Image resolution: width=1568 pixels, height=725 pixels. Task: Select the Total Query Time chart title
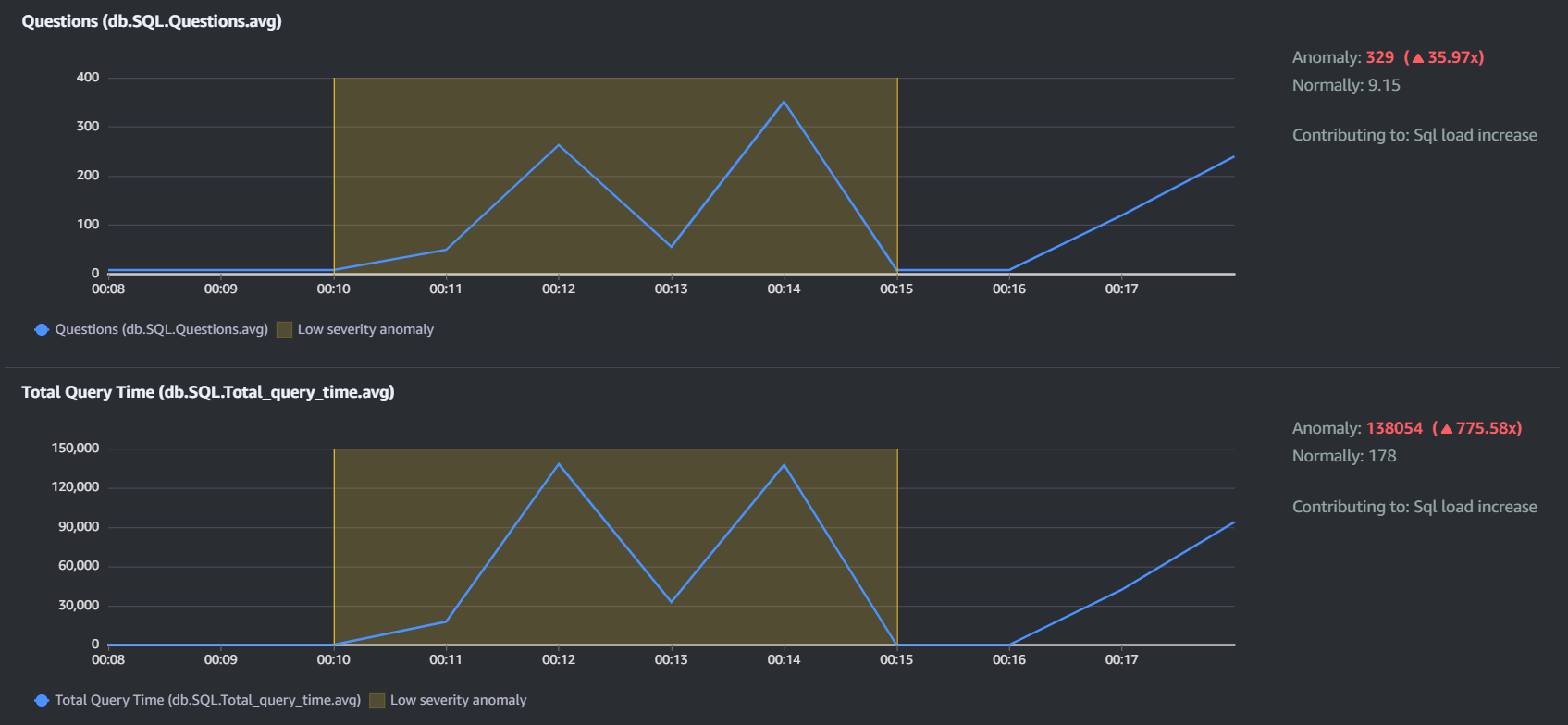pyautogui.click(x=208, y=392)
